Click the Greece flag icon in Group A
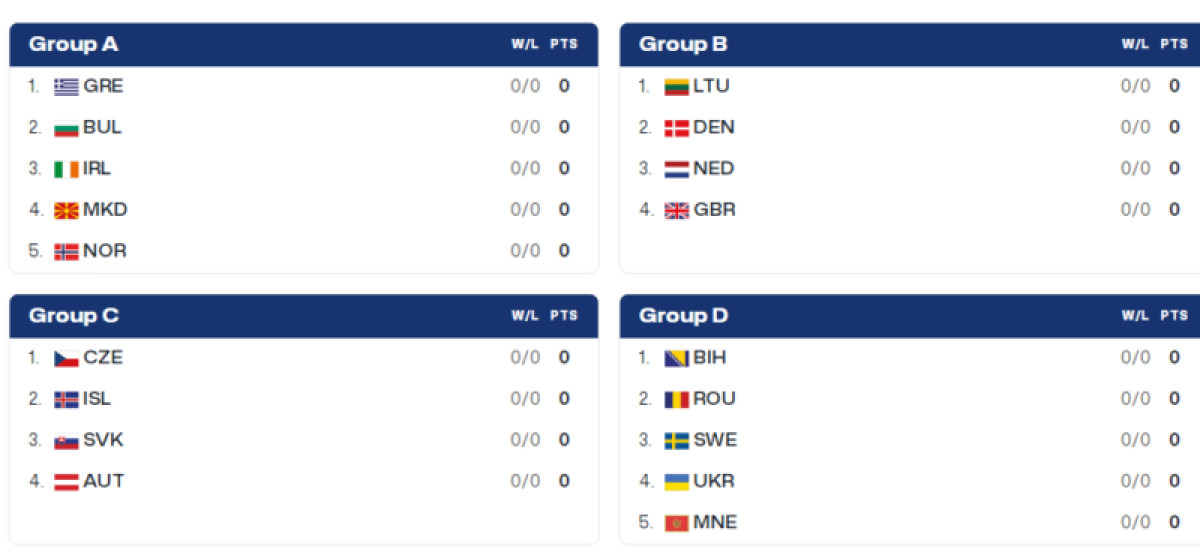The height and width of the screenshot is (549, 1200). 66,87
